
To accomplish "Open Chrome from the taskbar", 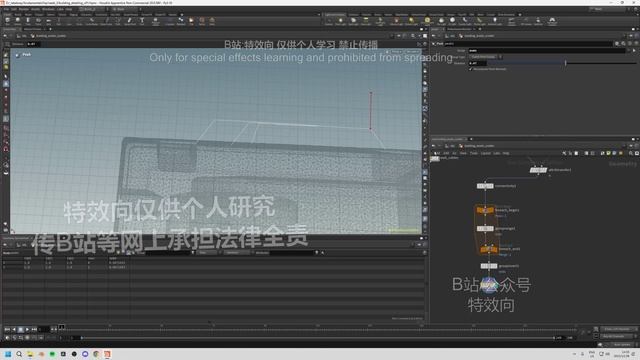I will coord(96,354).
